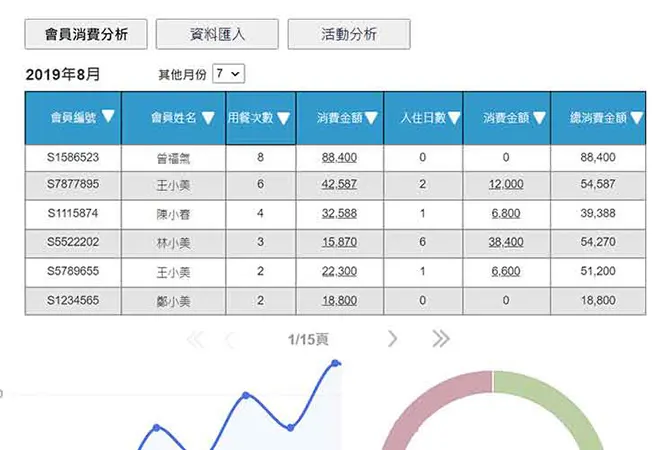
Task: Go to next page arrow
Action: pos(393,338)
